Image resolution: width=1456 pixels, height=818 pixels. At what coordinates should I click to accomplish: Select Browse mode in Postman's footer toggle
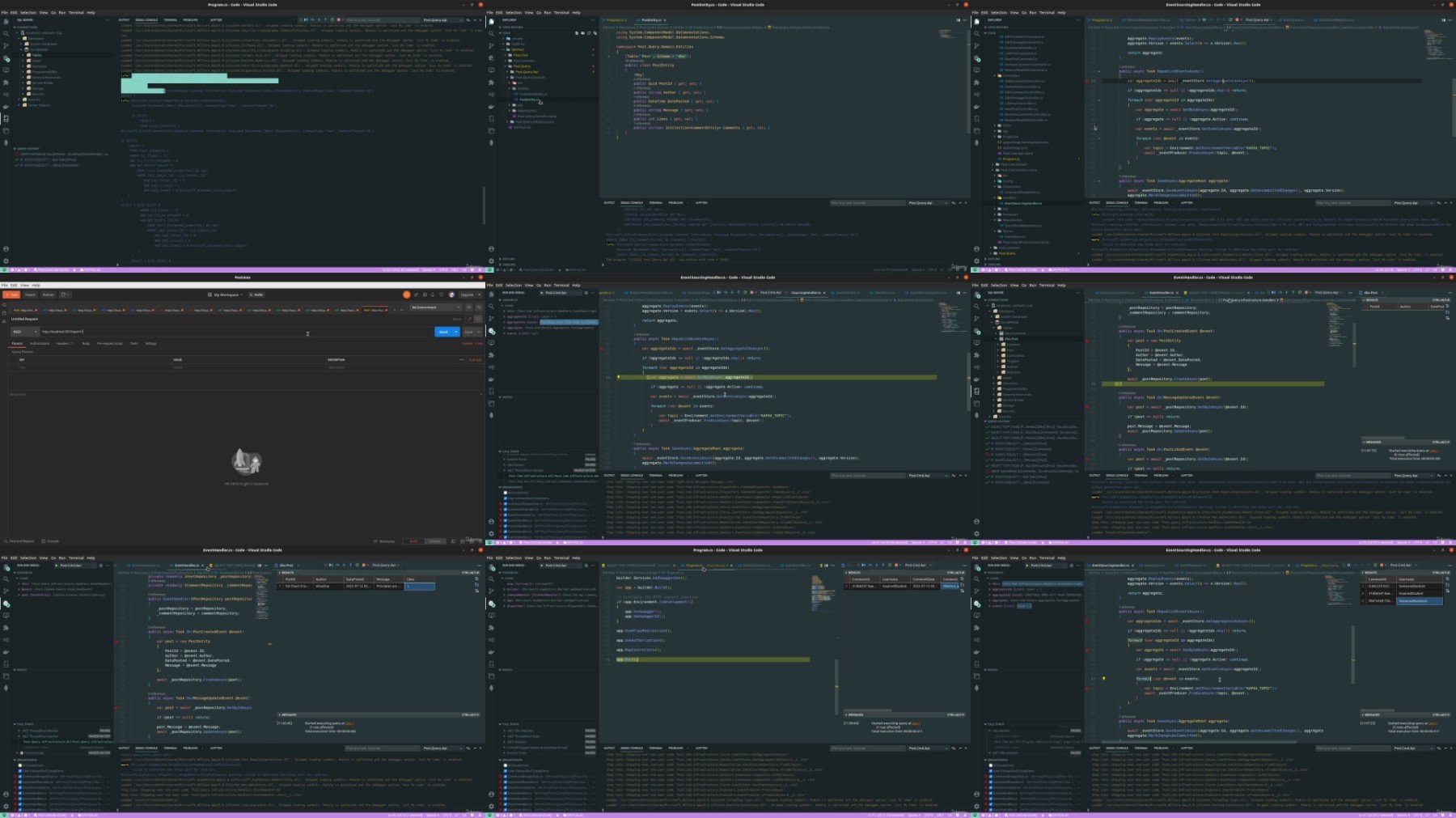click(x=434, y=541)
